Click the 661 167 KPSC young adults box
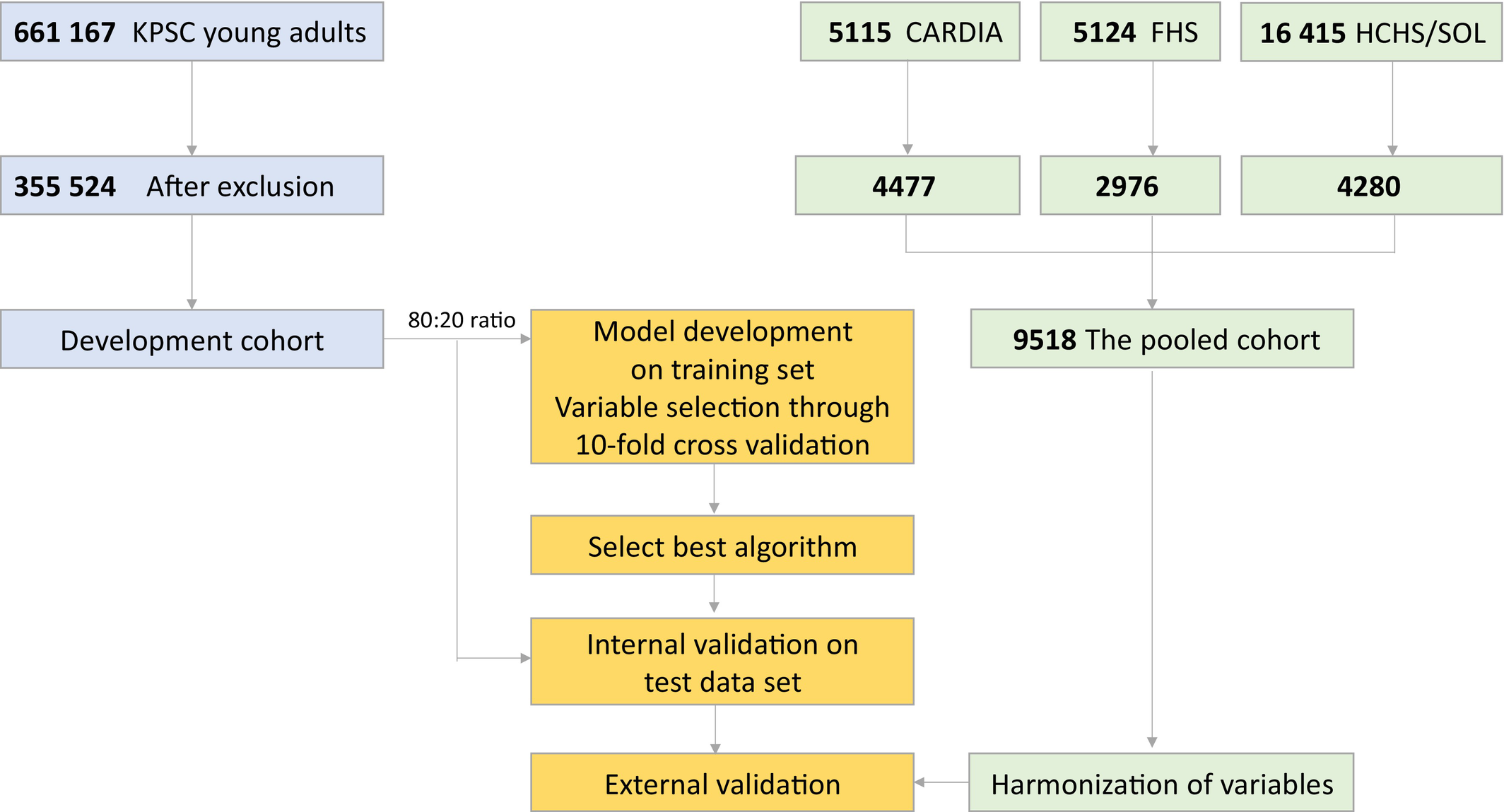The image size is (1504, 812). pos(192,32)
